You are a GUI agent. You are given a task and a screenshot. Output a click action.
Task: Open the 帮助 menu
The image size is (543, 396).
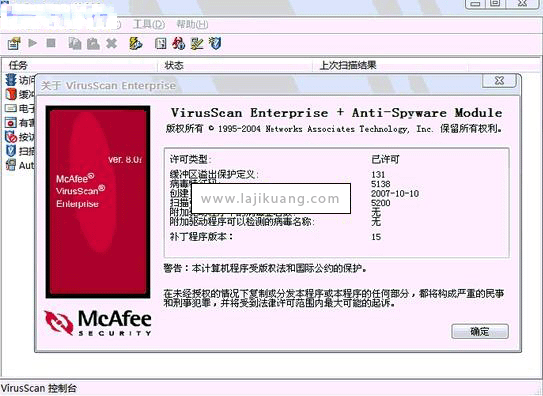pyautogui.click(x=192, y=25)
